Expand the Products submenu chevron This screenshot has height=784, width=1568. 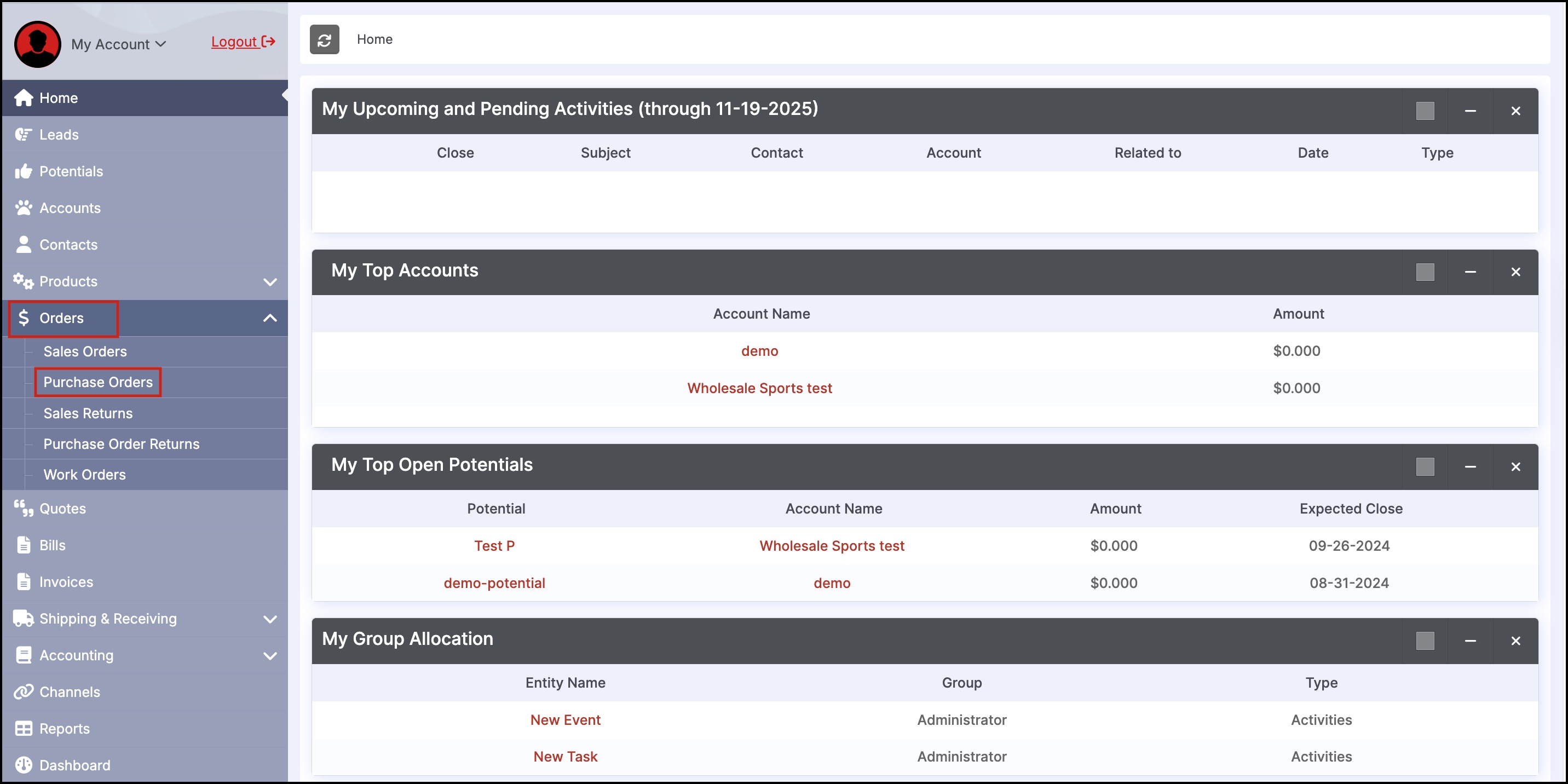270,282
